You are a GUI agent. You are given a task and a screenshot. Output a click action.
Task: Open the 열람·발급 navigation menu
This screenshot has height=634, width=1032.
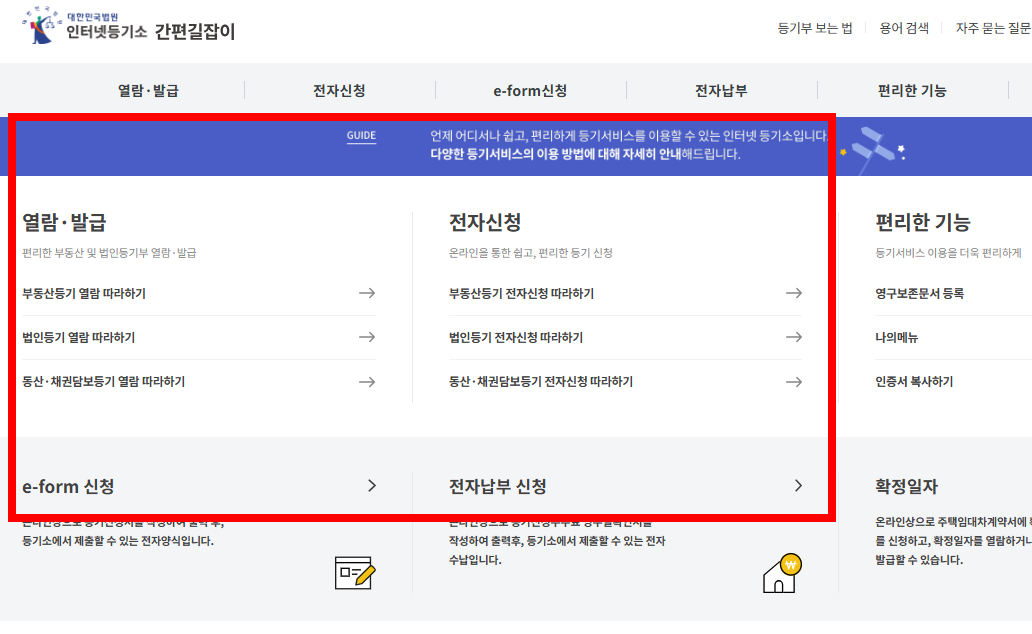146,89
